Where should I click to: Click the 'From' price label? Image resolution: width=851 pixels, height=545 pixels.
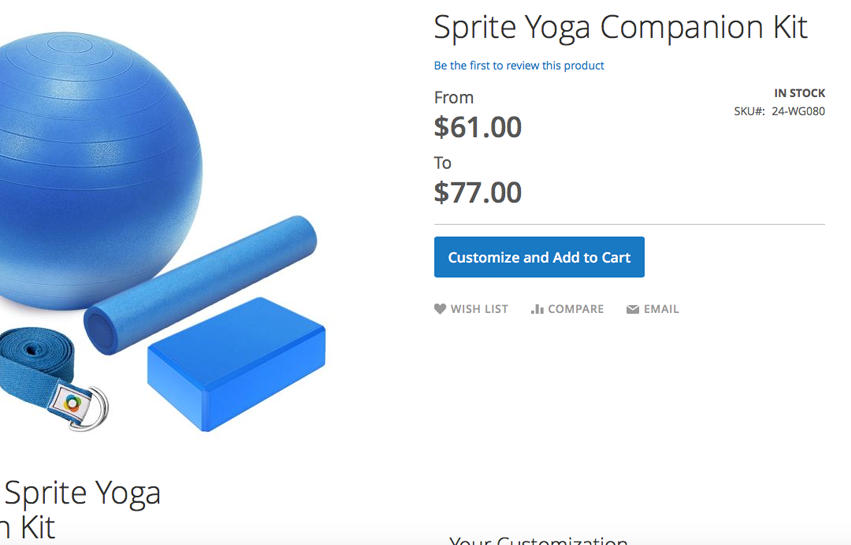pyautogui.click(x=454, y=97)
